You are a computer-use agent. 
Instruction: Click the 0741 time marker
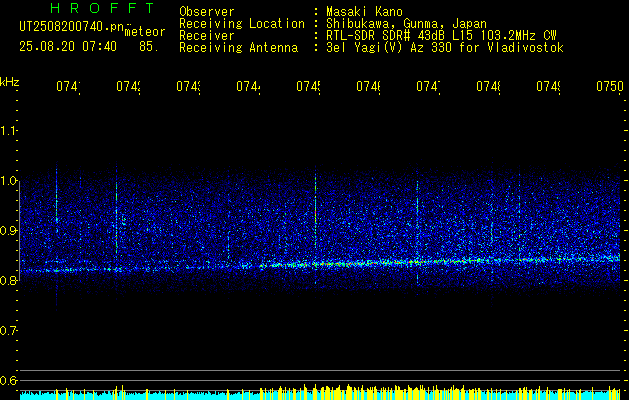[x=68, y=86]
